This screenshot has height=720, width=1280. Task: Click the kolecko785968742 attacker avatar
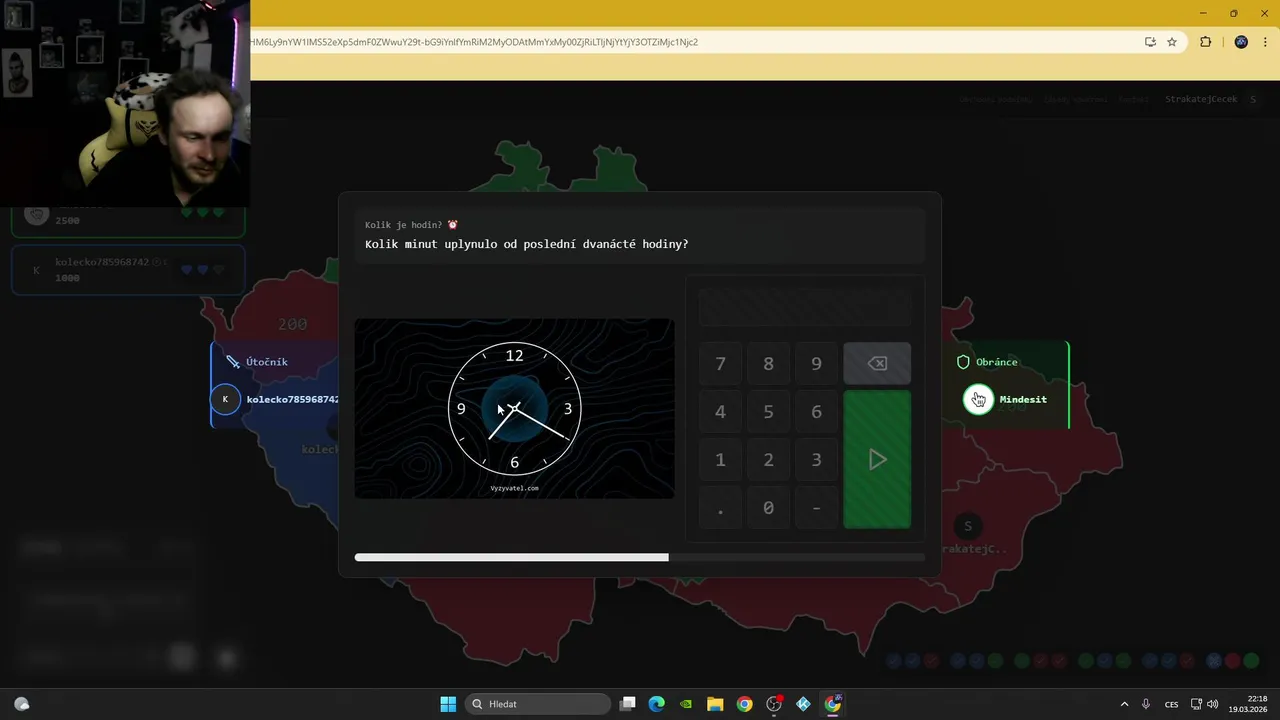(x=225, y=399)
